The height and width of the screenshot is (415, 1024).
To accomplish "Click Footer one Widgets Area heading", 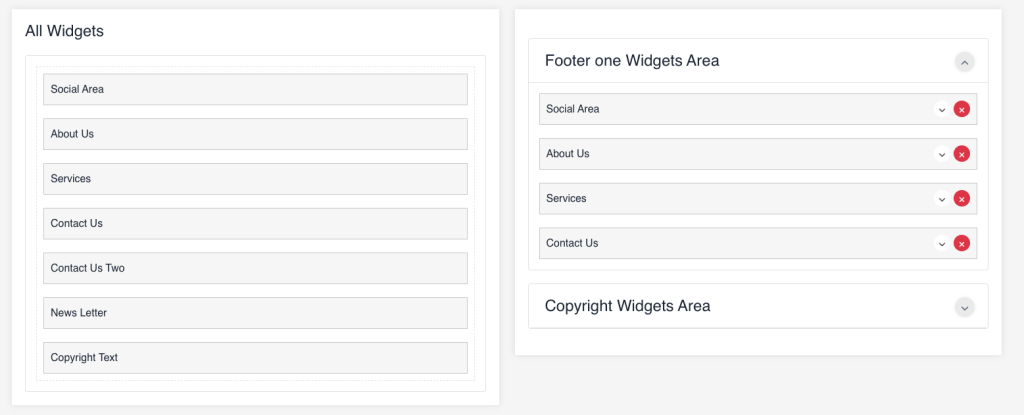I will [632, 61].
